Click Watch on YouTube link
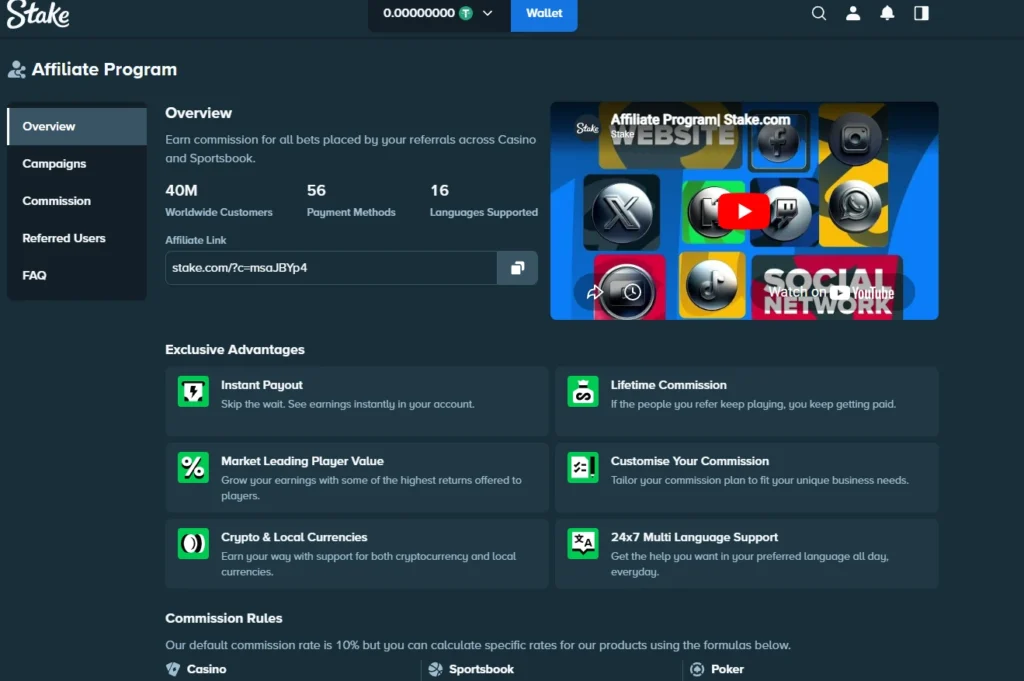1024x681 pixels. pyautogui.click(x=830, y=292)
